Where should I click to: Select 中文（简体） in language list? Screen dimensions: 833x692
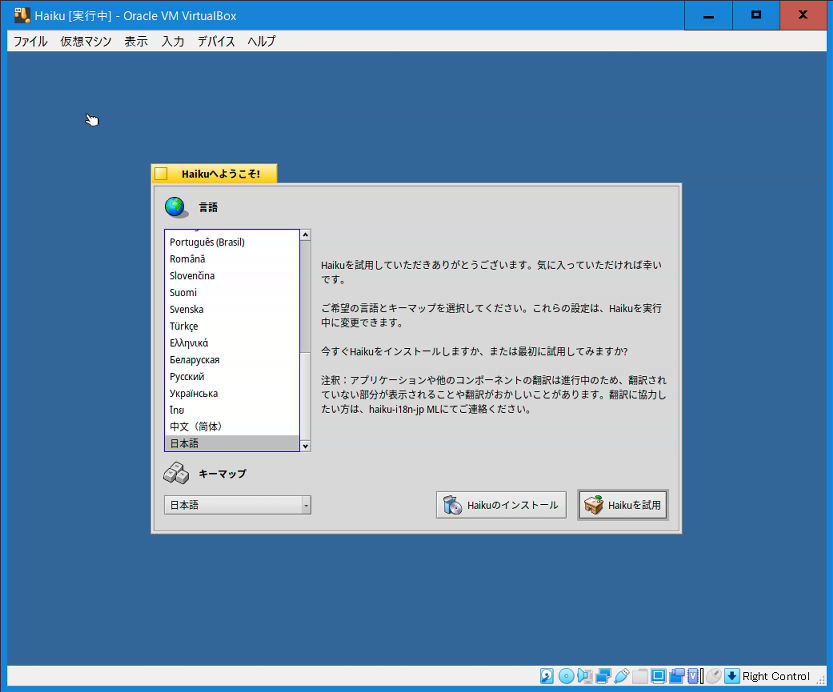coord(232,427)
